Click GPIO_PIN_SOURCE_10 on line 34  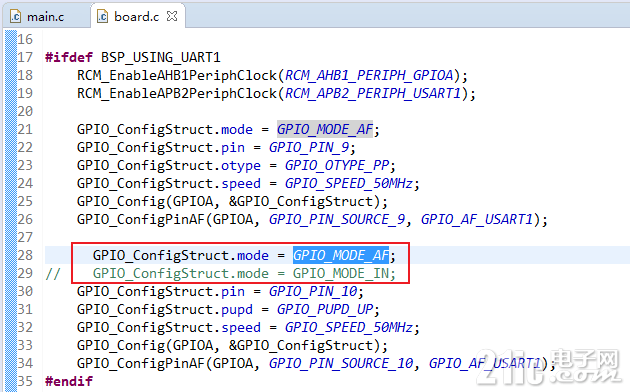click(341, 363)
